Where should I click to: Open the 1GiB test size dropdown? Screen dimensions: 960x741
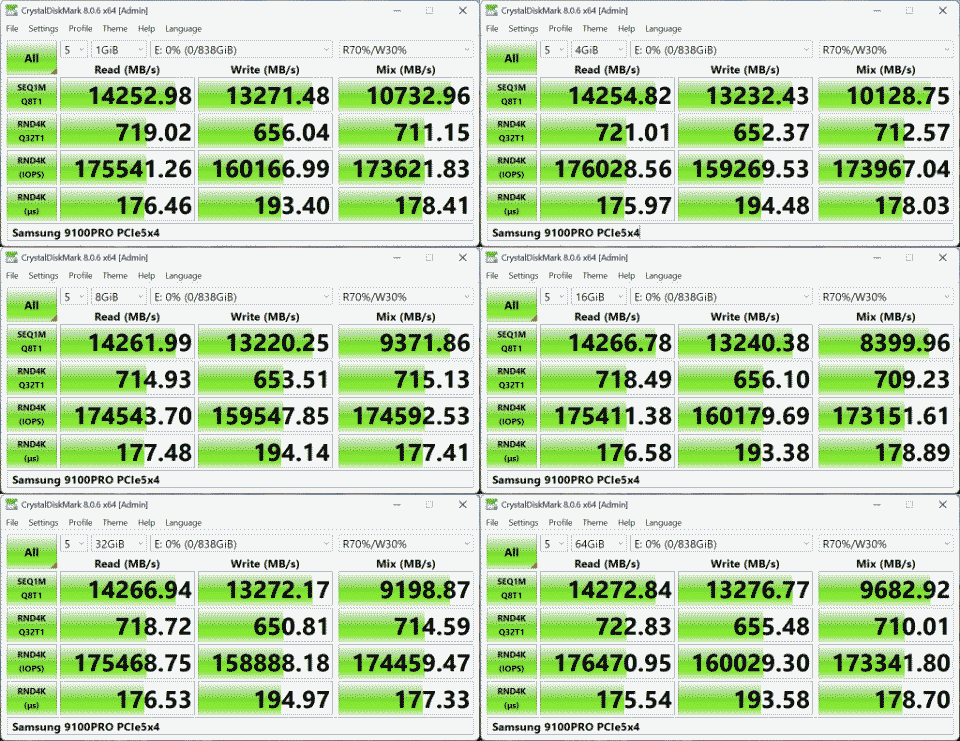(119, 50)
